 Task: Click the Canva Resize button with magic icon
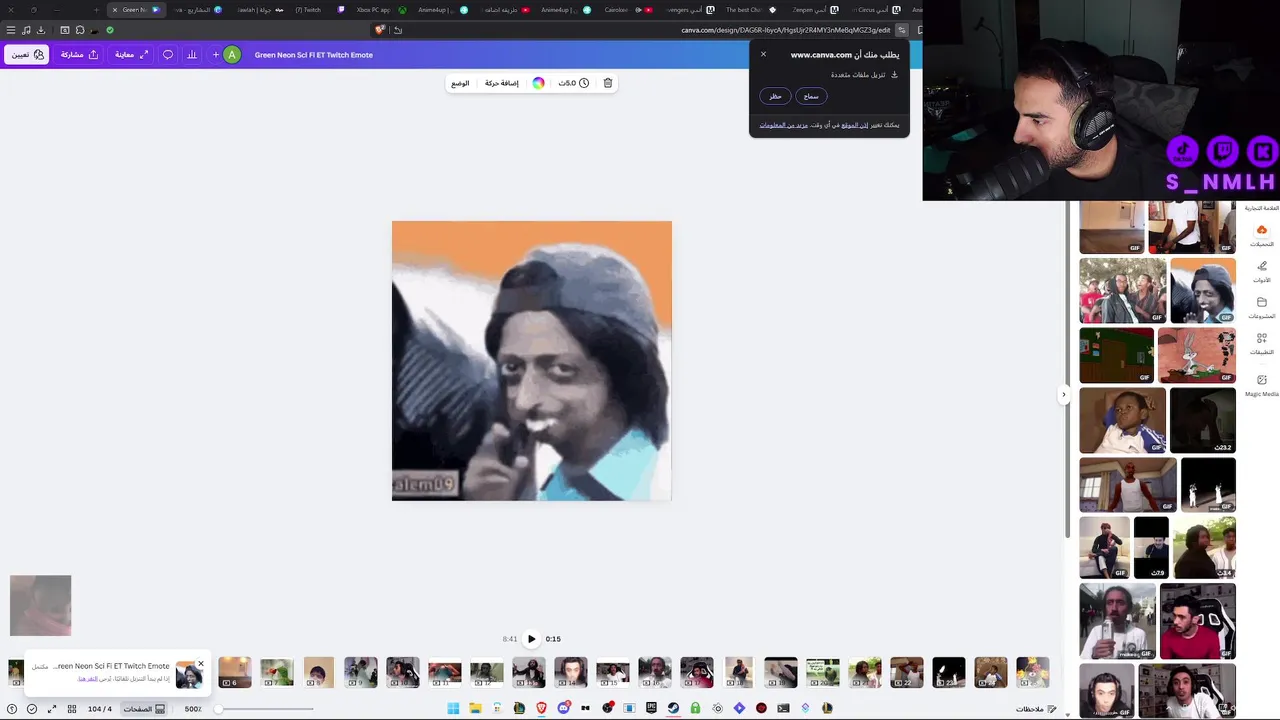(x=26, y=55)
